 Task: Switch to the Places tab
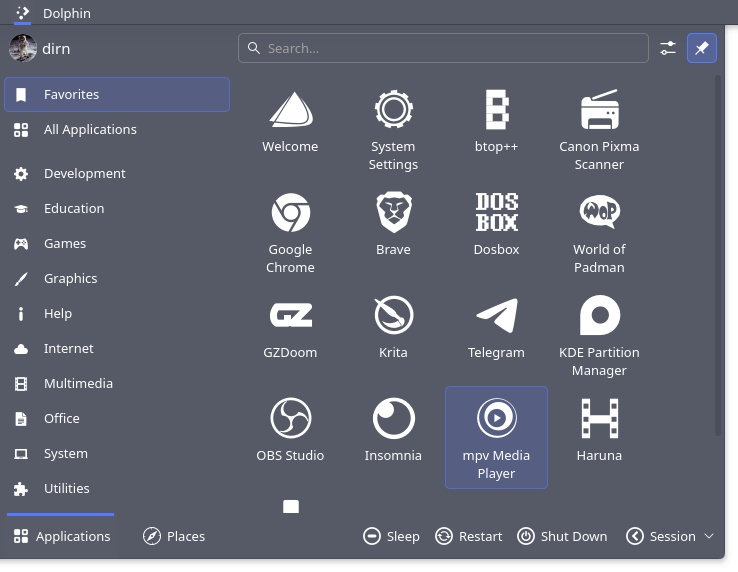click(174, 536)
